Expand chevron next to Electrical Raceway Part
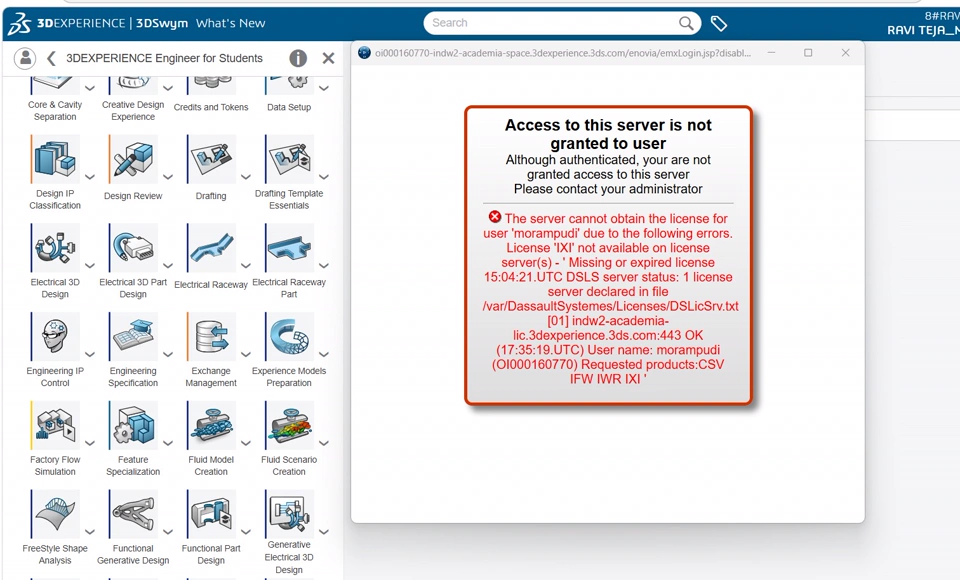The height and width of the screenshot is (580, 960). click(324, 266)
